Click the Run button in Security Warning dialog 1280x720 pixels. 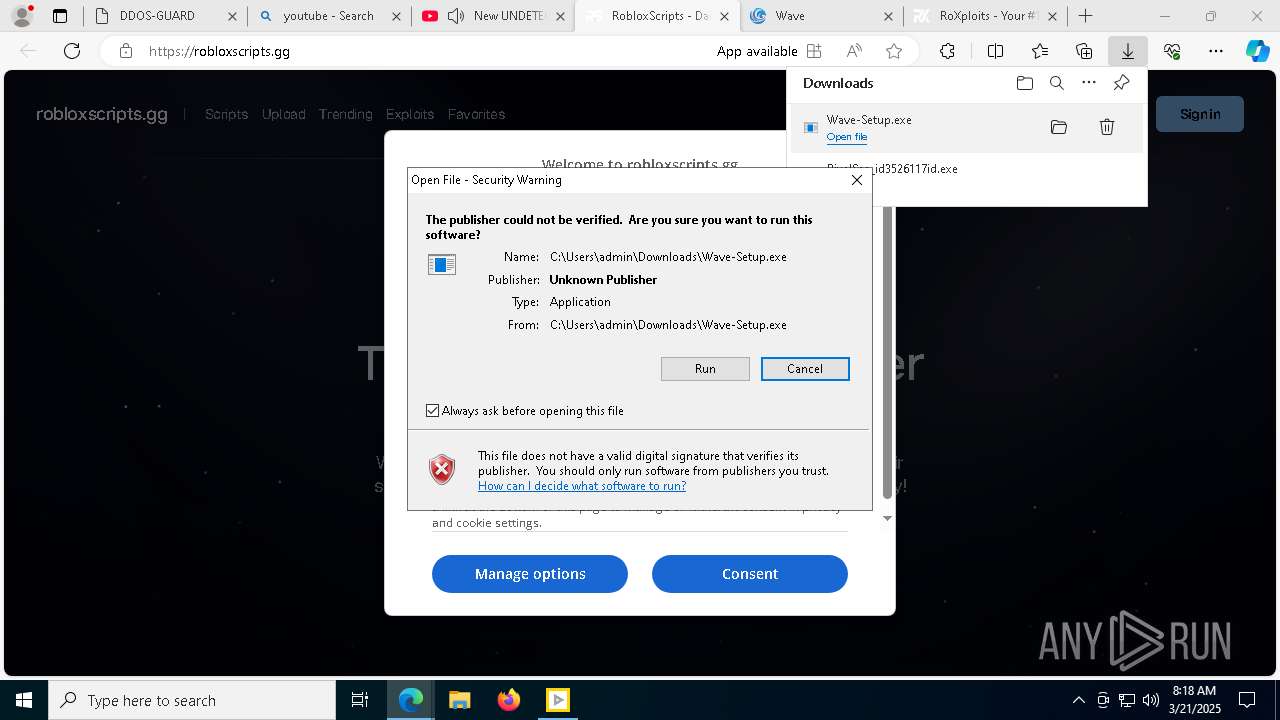click(x=705, y=369)
